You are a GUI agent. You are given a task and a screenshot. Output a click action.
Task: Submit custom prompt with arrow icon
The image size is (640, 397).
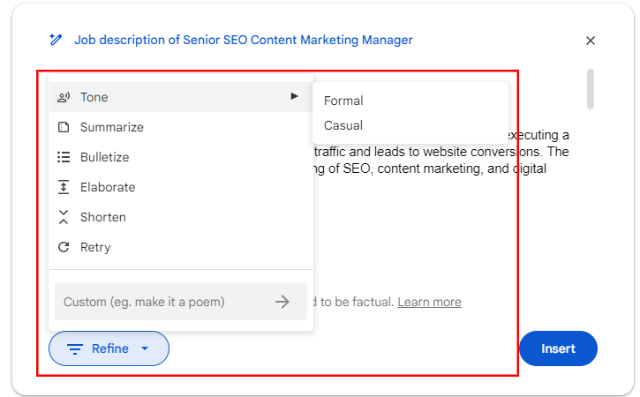pyautogui.click(x=282, y=302)
